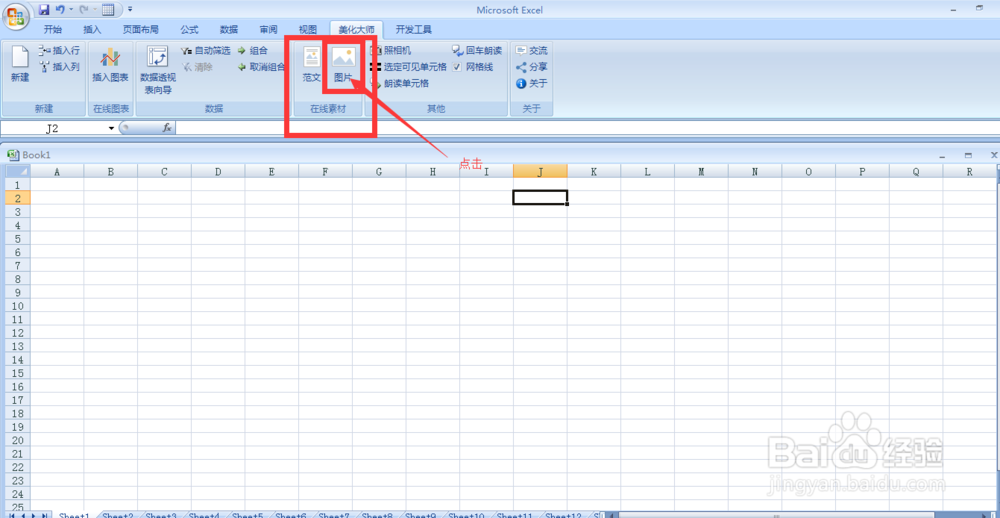Select column P header
Image resolution: width=1000 pixels, height=518 pixels.
tap(862, 172)
